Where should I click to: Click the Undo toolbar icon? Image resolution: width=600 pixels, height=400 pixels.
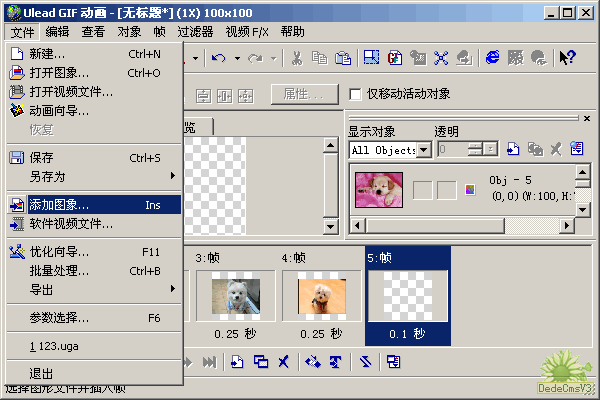(x=219, y=58)
